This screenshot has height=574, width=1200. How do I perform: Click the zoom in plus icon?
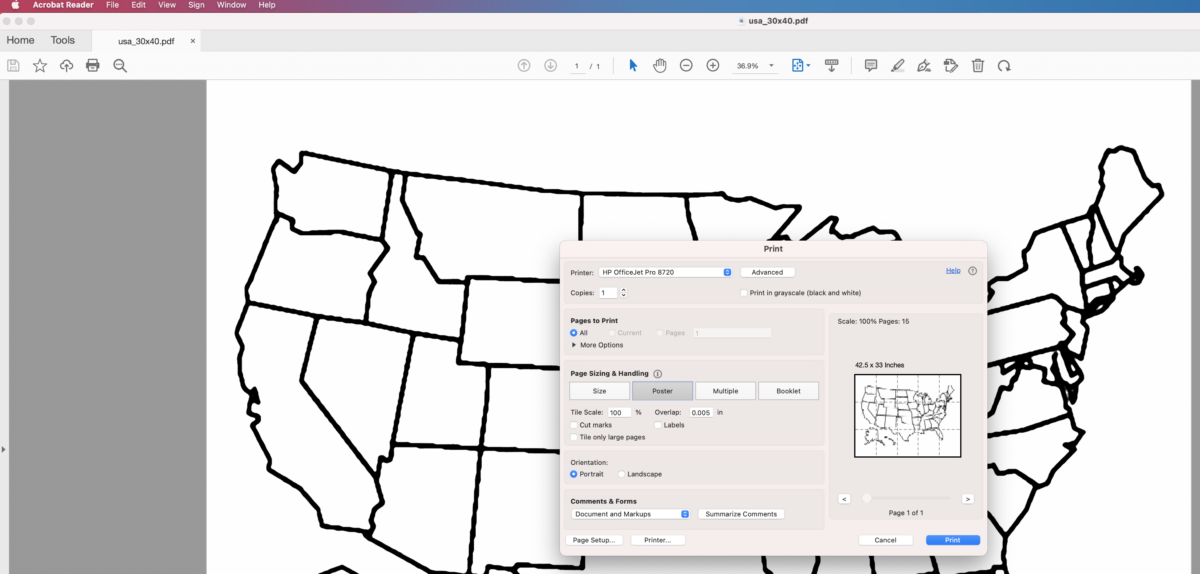[713, 65]
